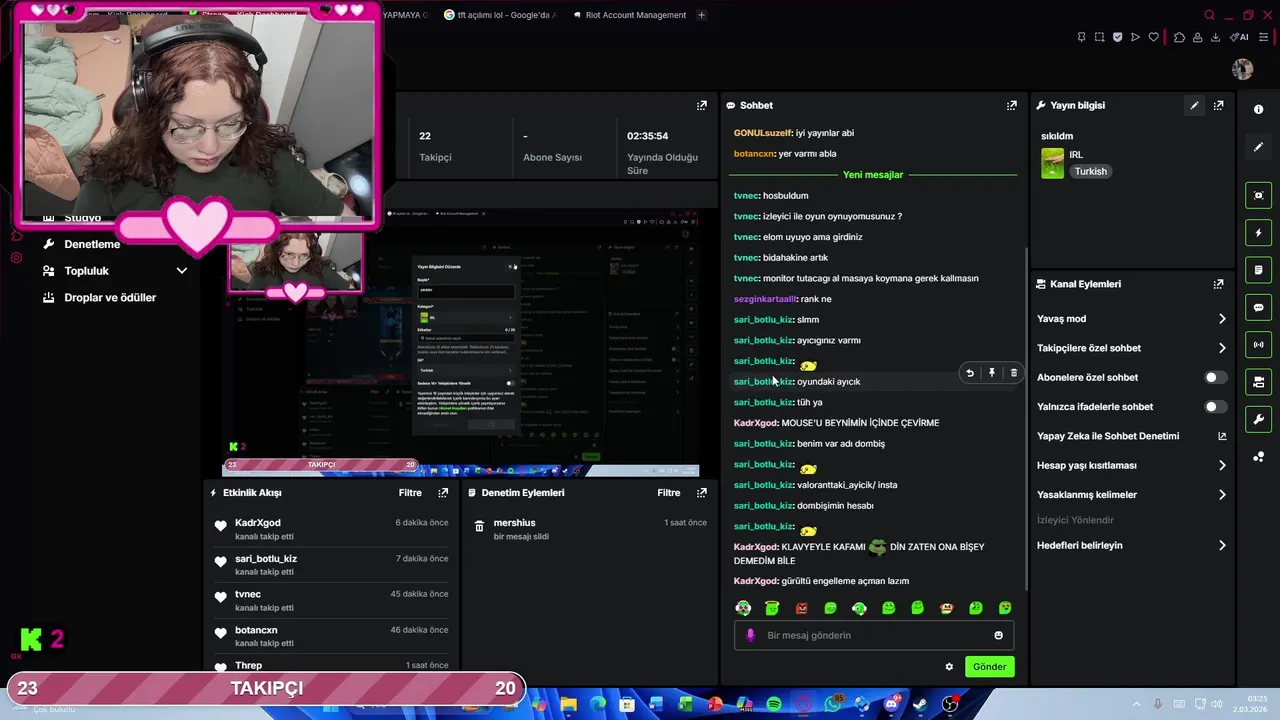Click sezginkartaalll username in chat
1280x720 pixels.
tap(765, 299)
